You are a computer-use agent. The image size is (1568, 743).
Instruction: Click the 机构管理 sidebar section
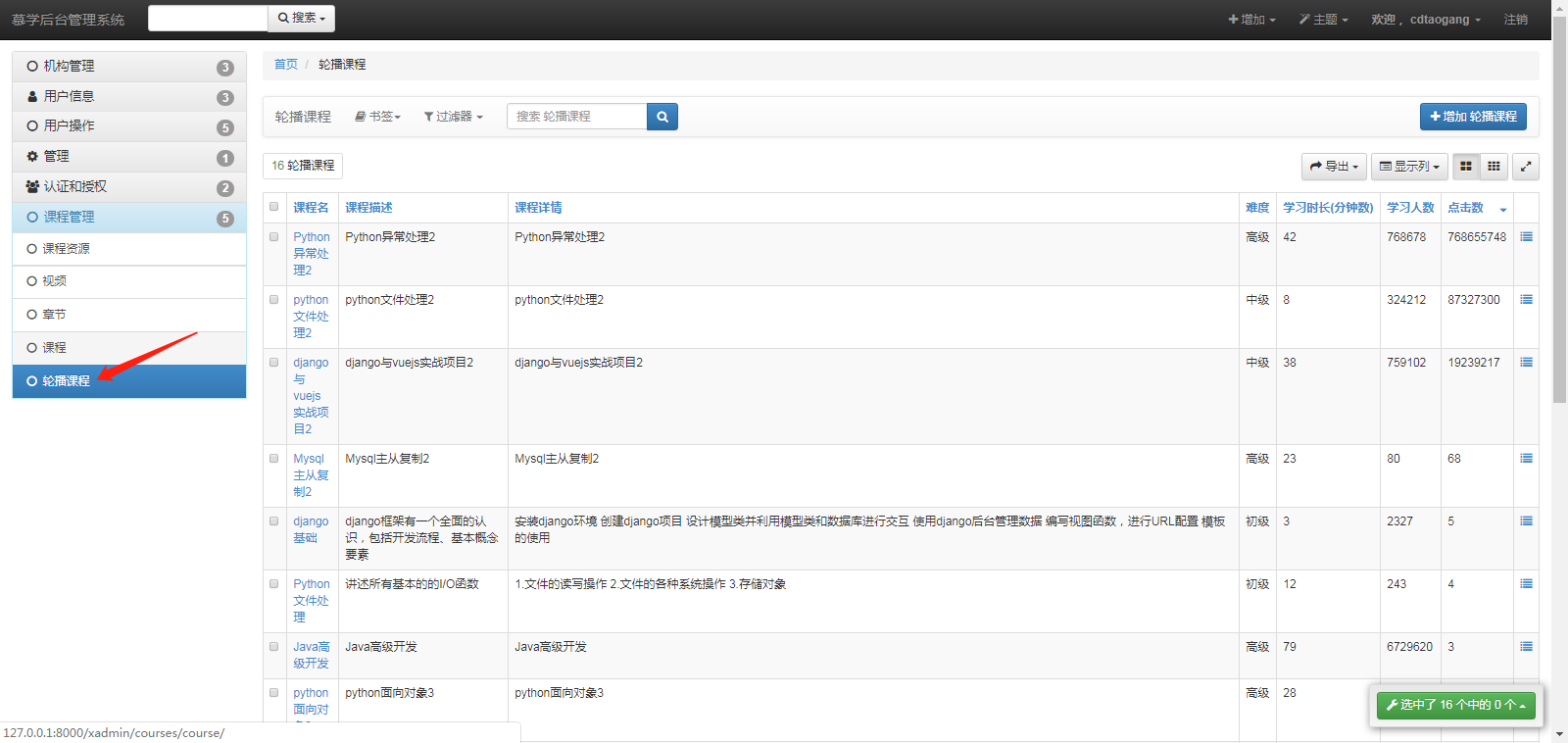(129, 67)
